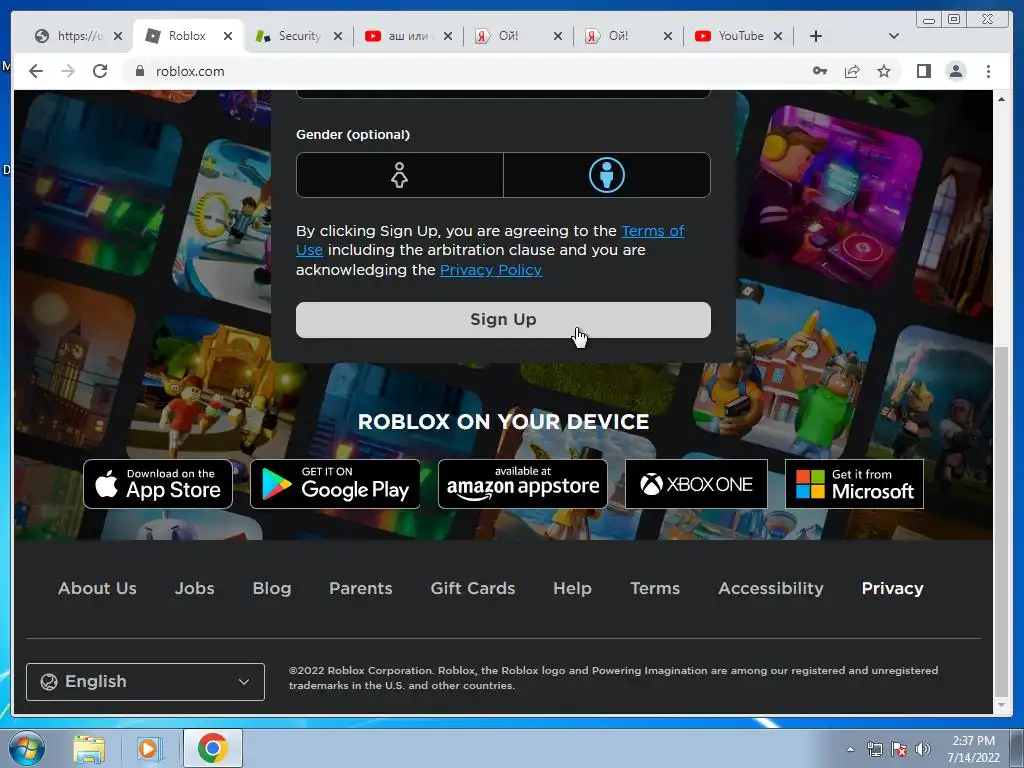Click the browser forward arrow

68,71
